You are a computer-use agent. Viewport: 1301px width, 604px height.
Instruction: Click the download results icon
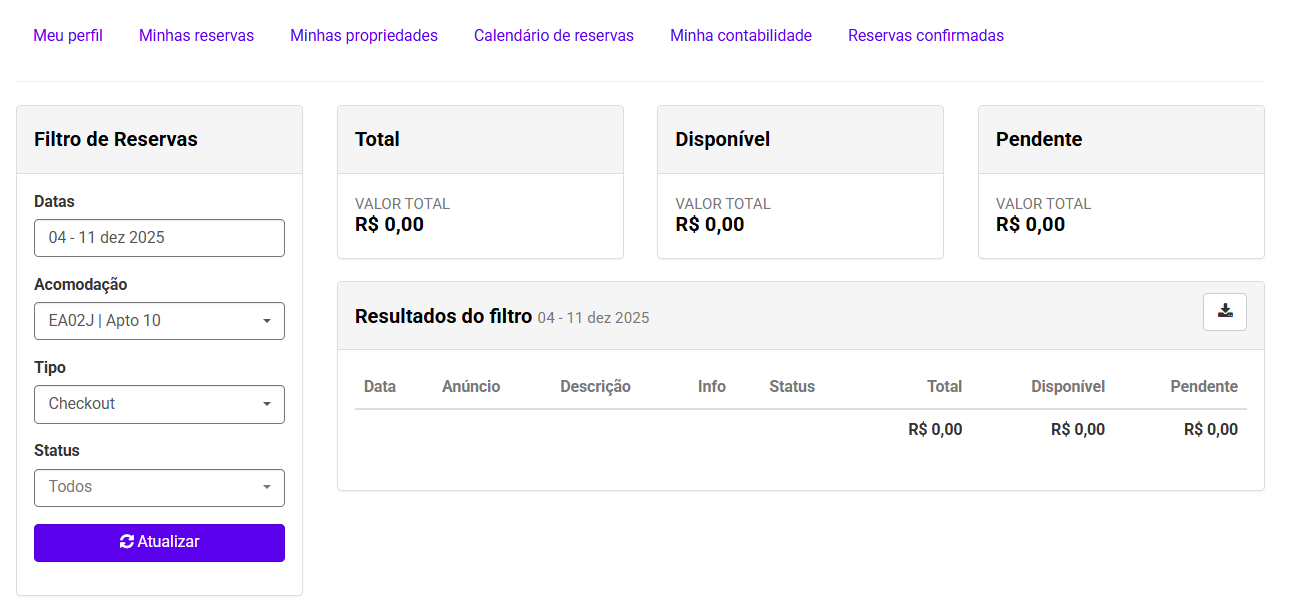pos(1224,311)
